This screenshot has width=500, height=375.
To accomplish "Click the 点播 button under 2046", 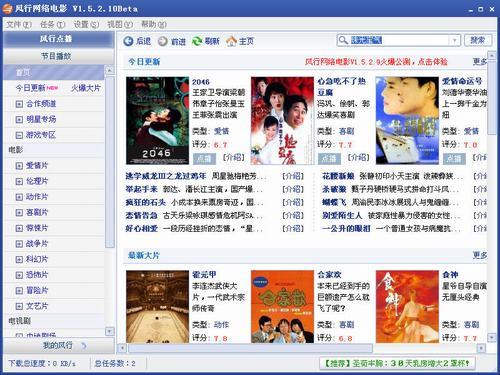I will pos(204,158).
